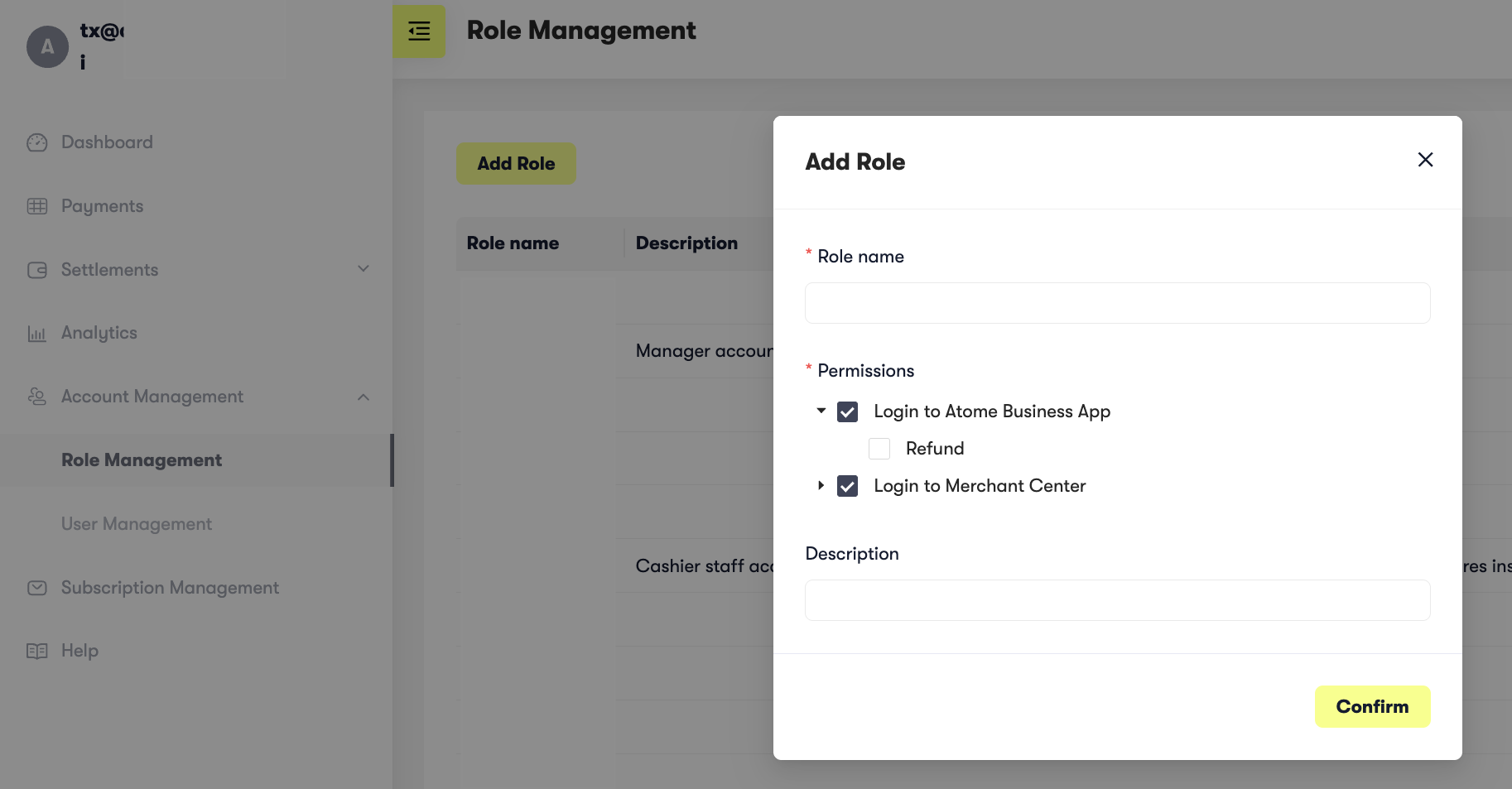Screen dimensions: 1512x789
Task: Click the user avatar at top left
Action: point(47,47)
